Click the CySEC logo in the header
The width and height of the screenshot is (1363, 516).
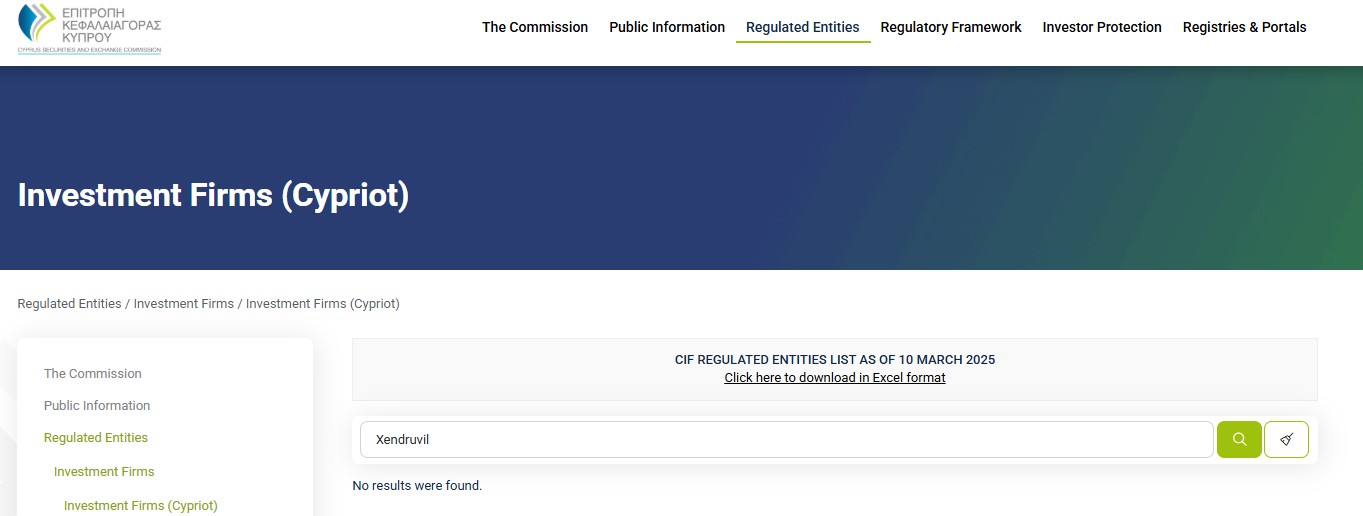tap(89, 28)
